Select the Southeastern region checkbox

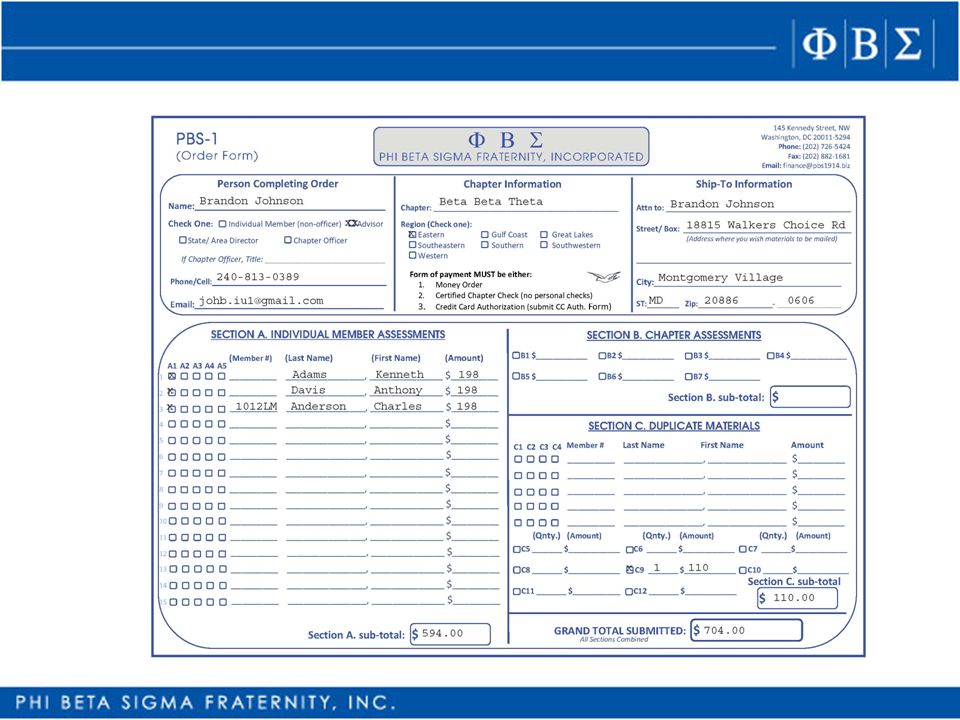[413, 245]
